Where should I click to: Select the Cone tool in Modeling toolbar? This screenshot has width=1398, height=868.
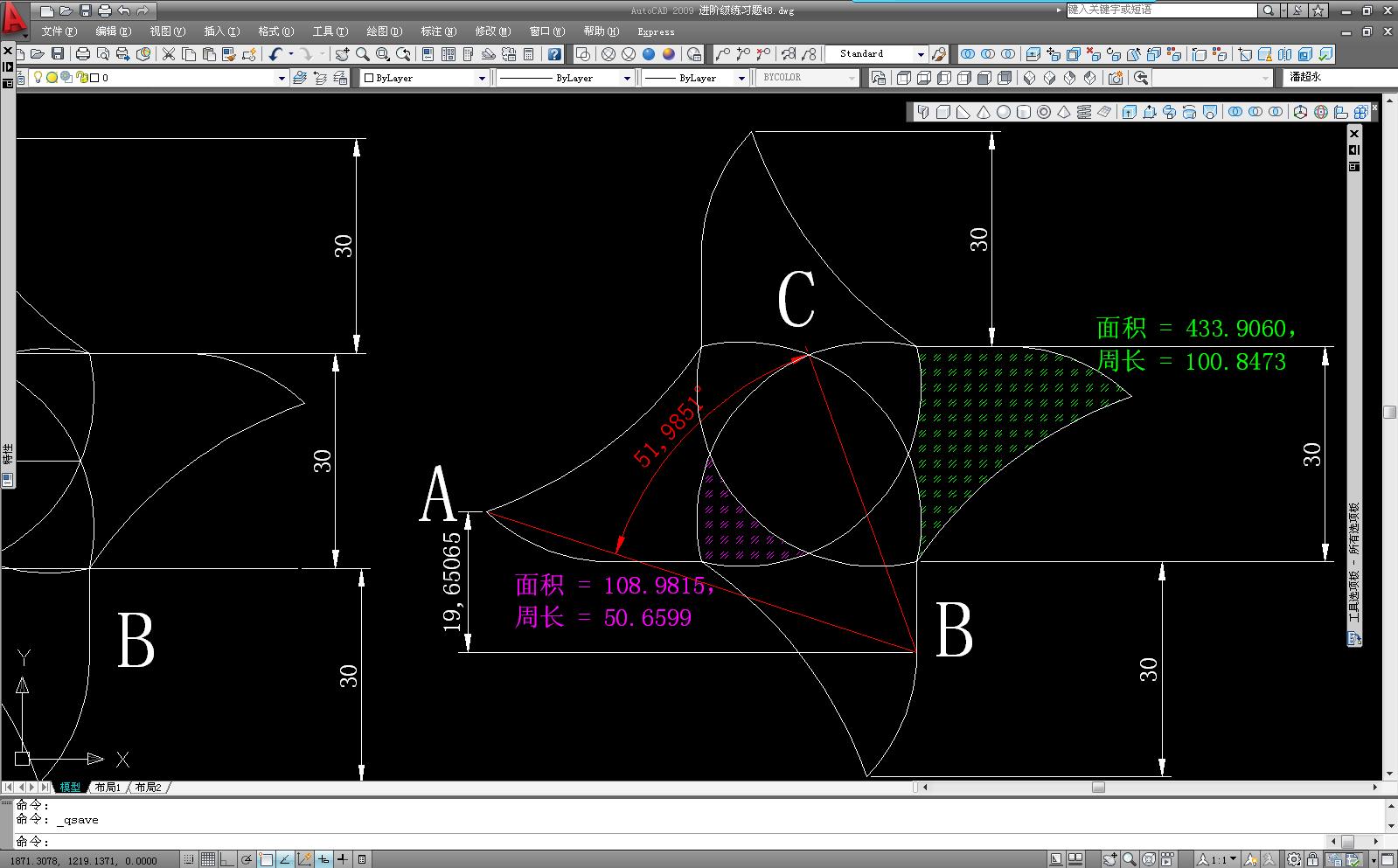984,112
